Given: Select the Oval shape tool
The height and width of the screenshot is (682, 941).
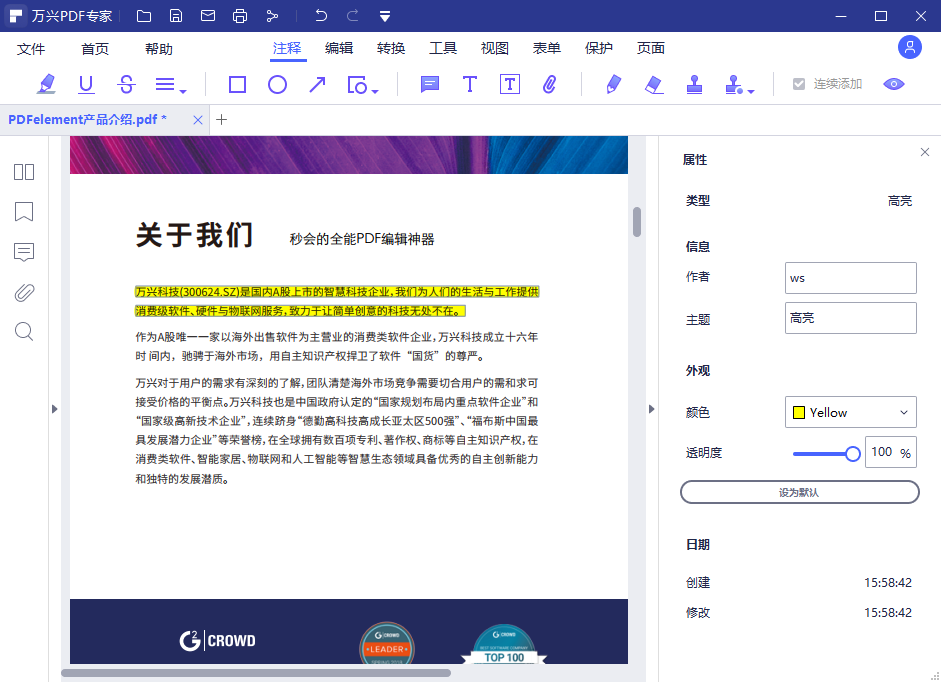Looking at the screenshot, I should click(x=277, y=85).
